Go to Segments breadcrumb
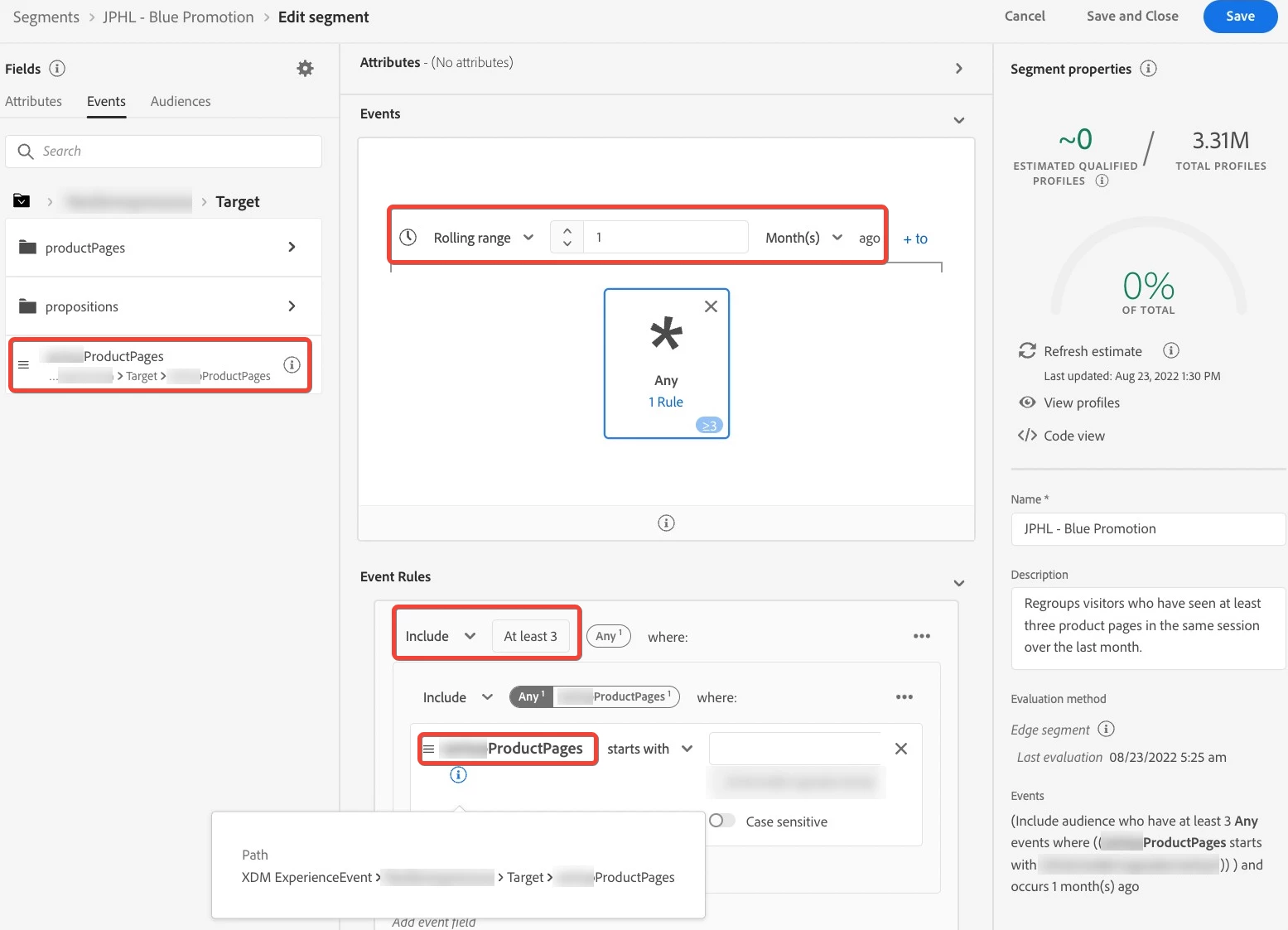This screenshot has height=930, width=1288. (x=46, y=17)
